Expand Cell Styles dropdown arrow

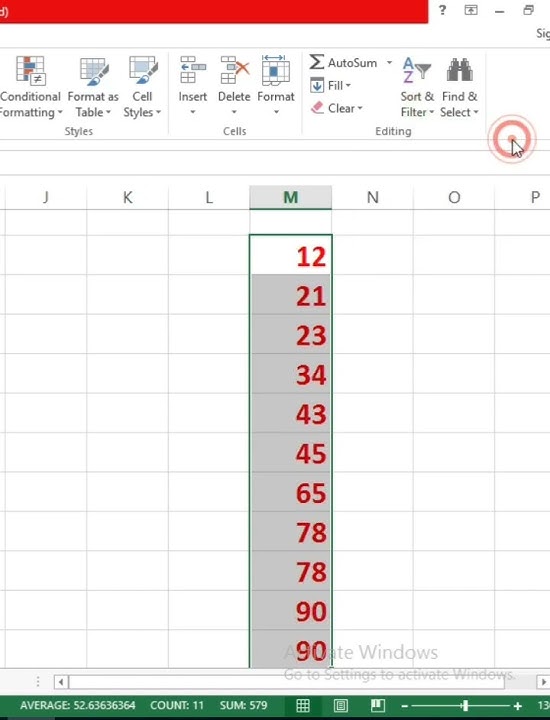158,112
